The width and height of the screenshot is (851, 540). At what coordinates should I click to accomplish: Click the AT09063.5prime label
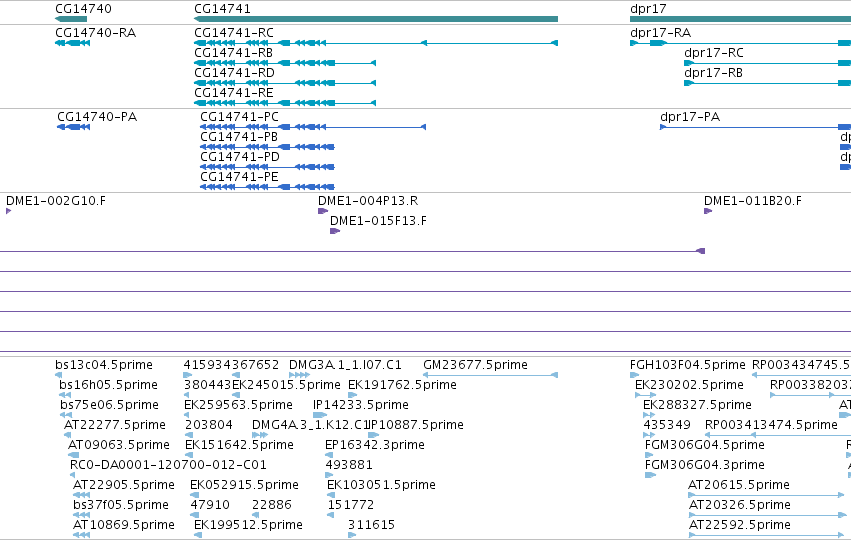point(119,446)
